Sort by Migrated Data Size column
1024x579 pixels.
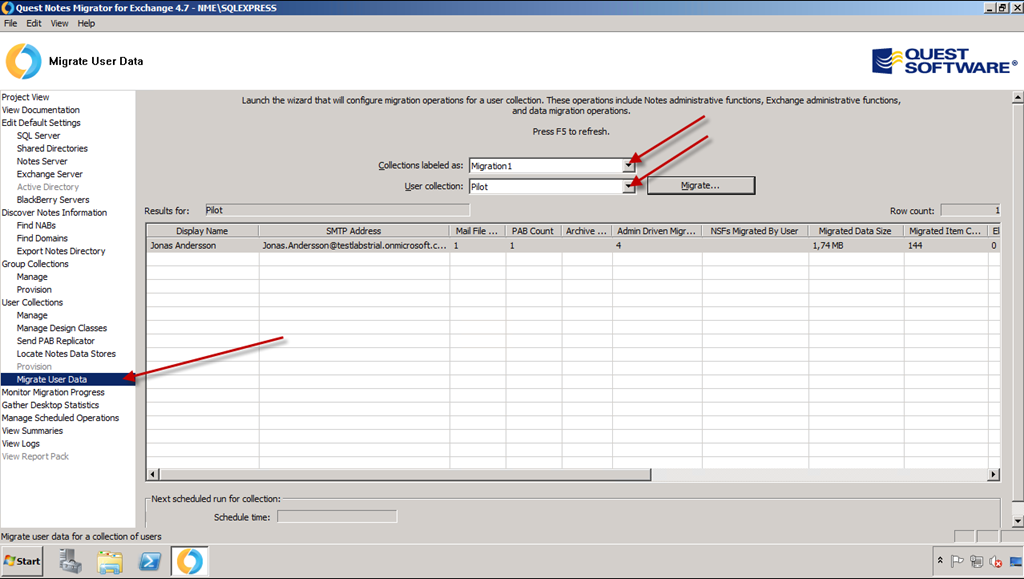pyautogui.click(x=856, y=231)
